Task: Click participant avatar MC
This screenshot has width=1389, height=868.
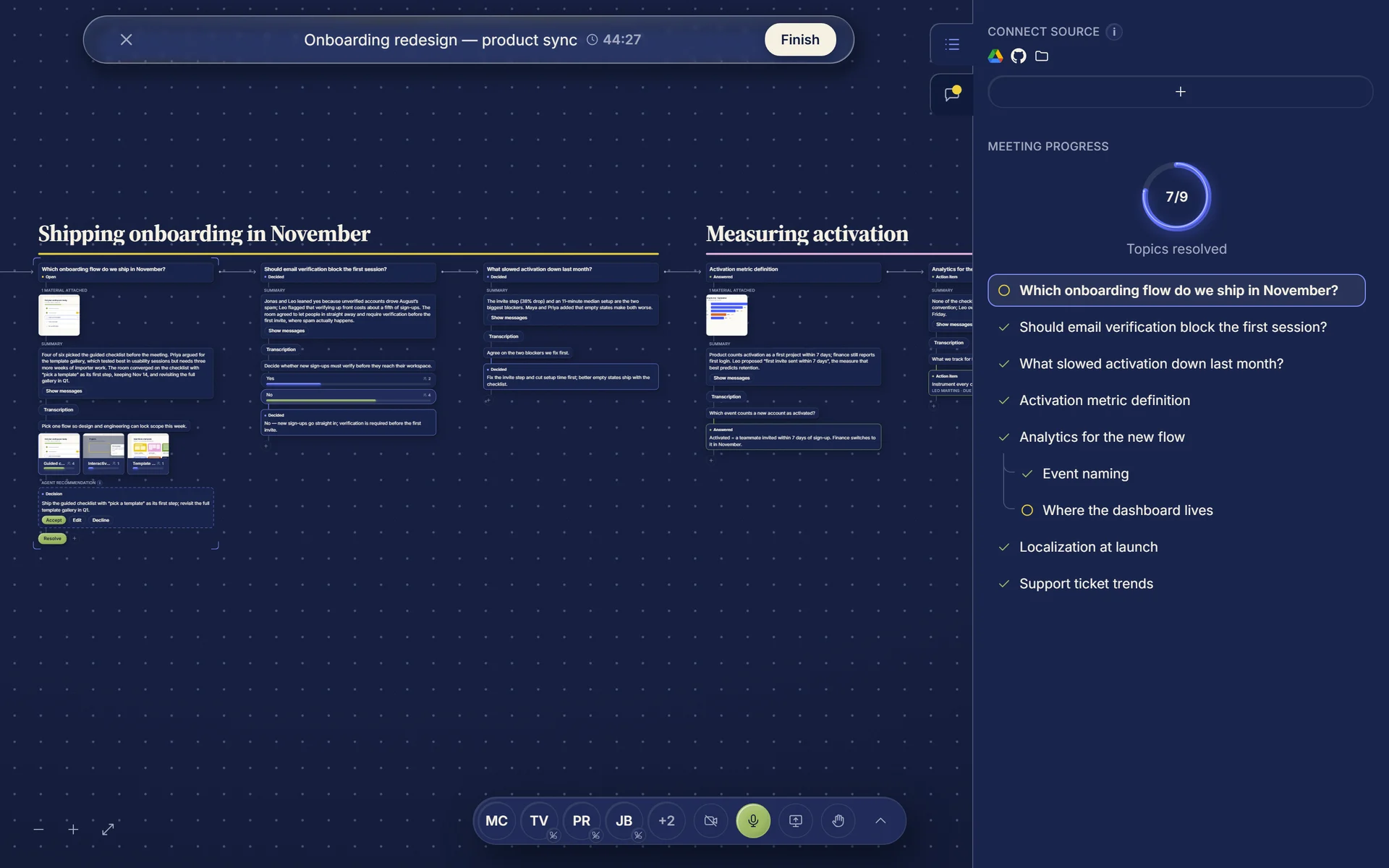Action: (x=496, y=821)
